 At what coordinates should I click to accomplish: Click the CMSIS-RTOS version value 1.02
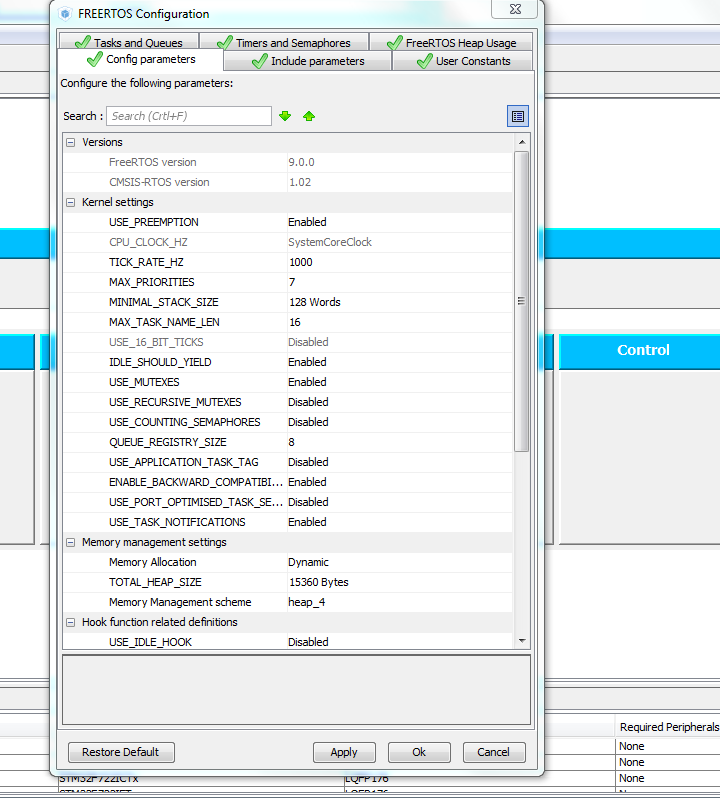click(x=300, y=182)
